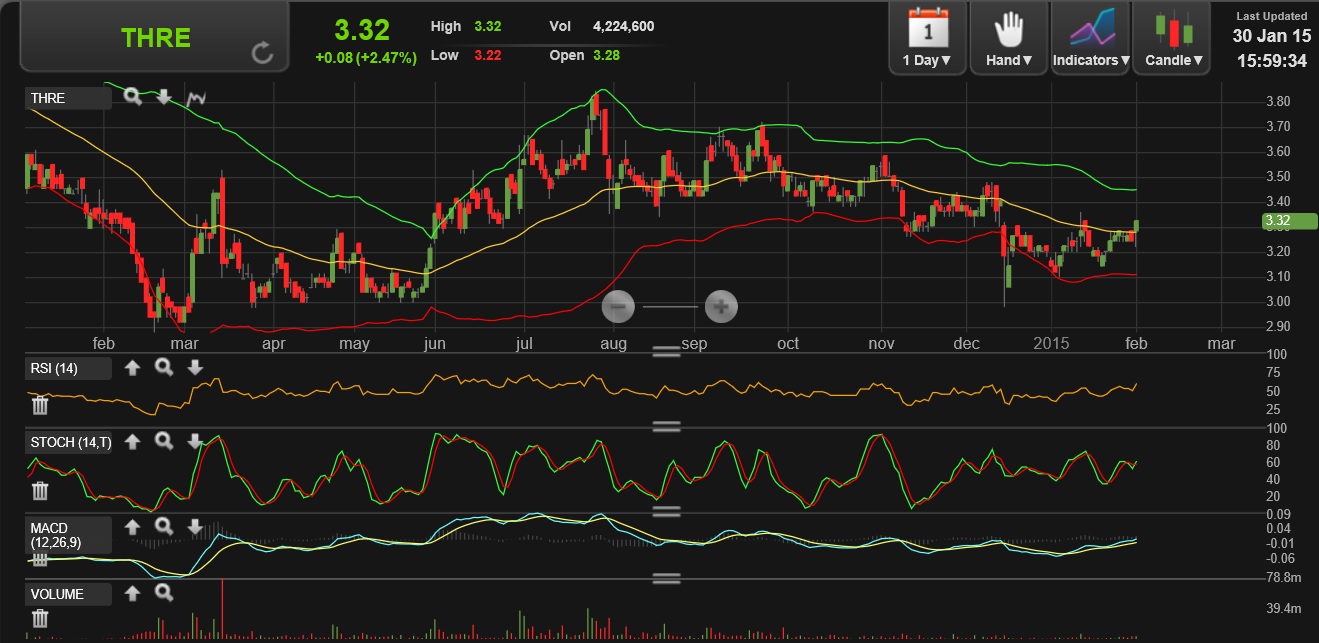Zoom out with the minus button
This screenshot has height=643, width=1319.
pos(618,306)
